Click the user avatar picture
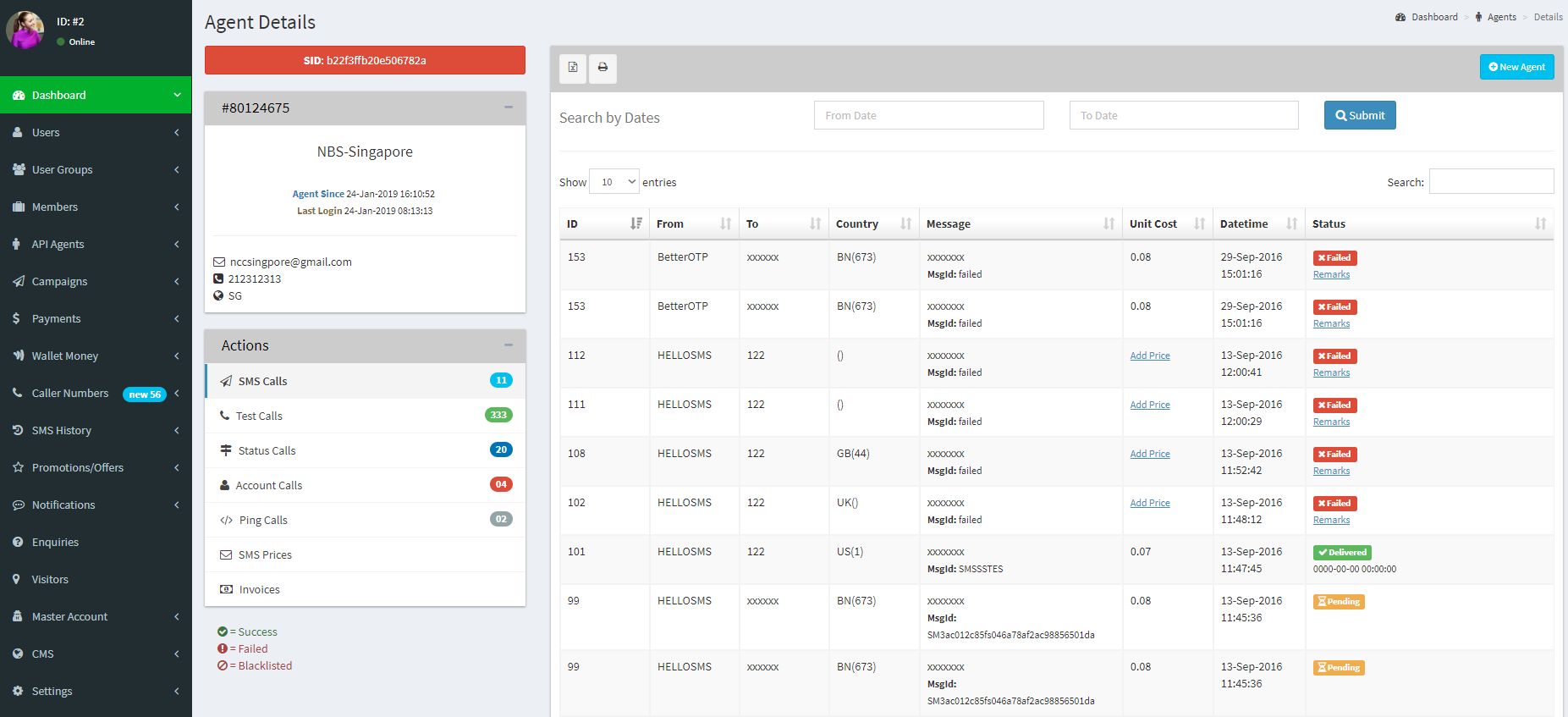1568x717 pixels. tap(25, 30)
